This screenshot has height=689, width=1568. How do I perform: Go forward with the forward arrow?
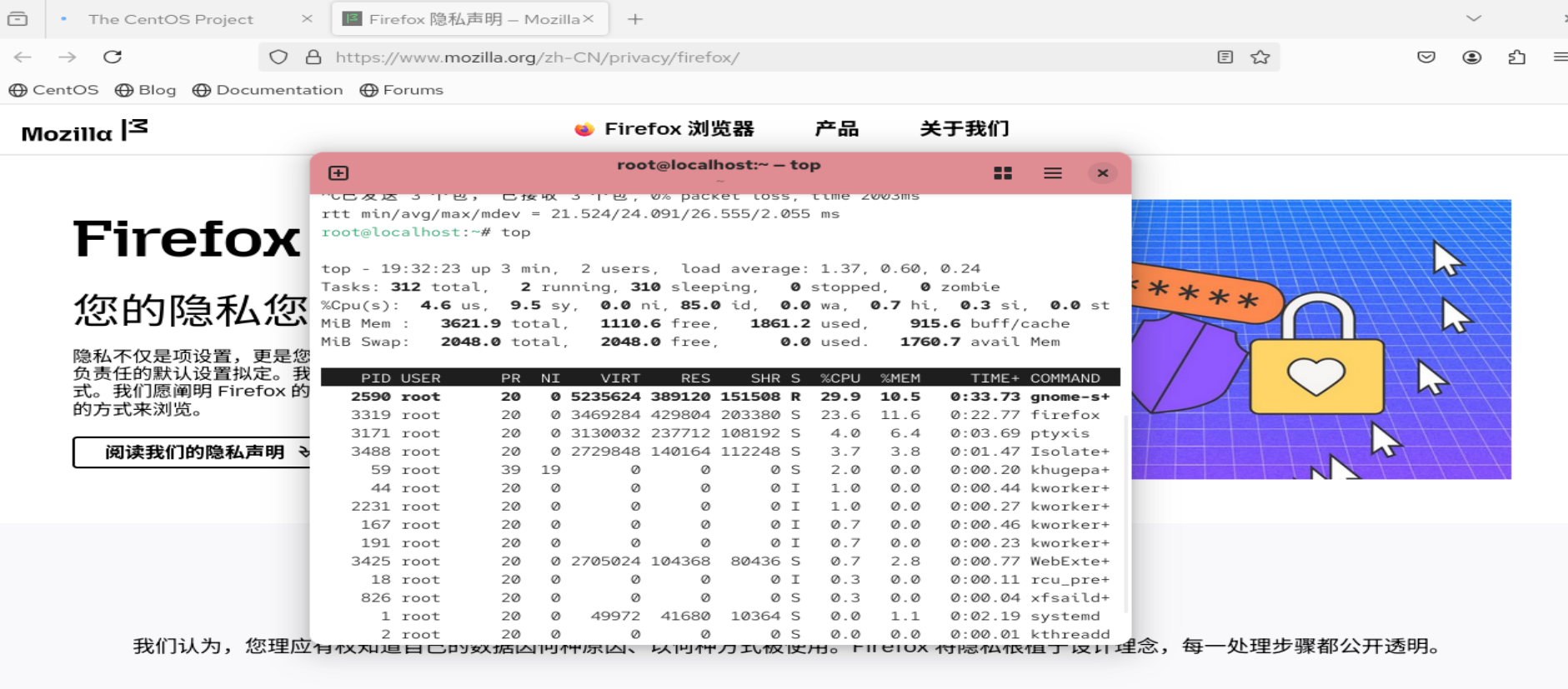pyautogui.click(x=68, y=57)
